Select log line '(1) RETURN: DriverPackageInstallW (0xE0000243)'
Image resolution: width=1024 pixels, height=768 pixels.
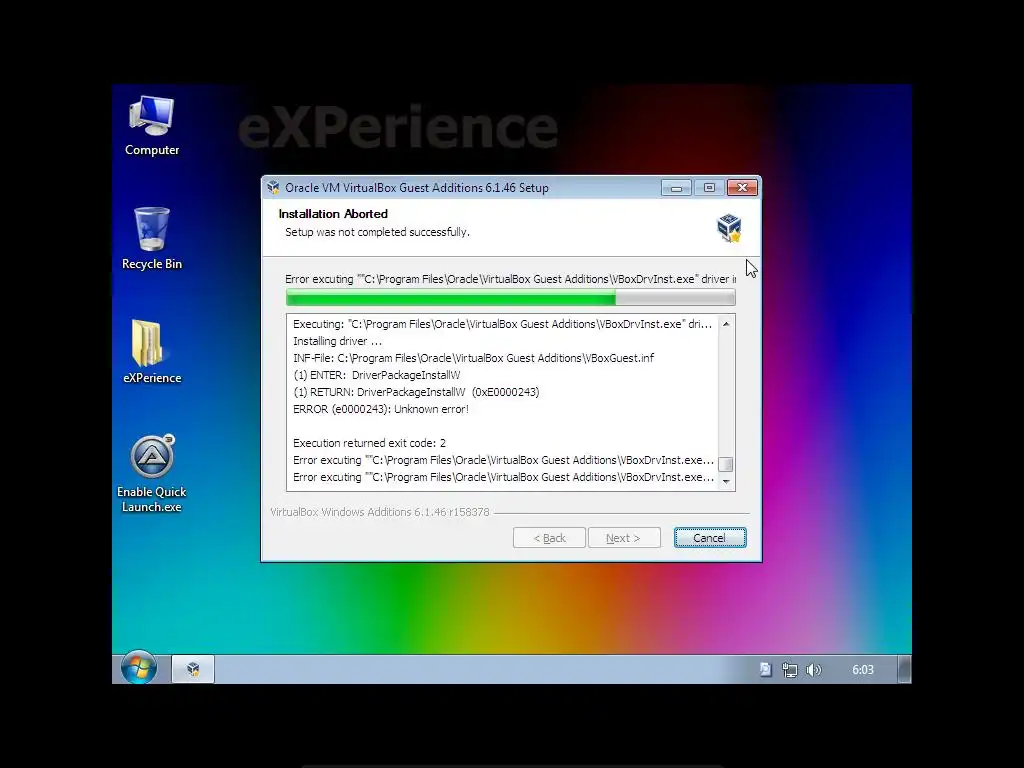point(416,392)
